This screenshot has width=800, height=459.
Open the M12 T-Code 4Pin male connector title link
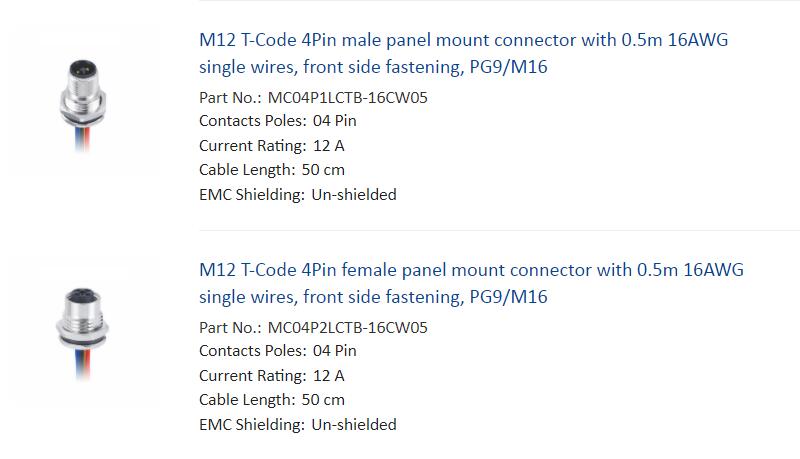(x=463, y=53)
